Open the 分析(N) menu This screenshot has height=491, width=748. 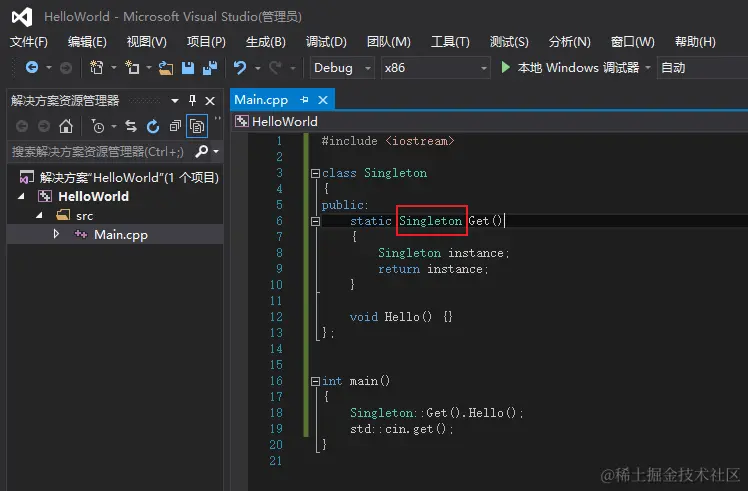(x=570, y=42)
